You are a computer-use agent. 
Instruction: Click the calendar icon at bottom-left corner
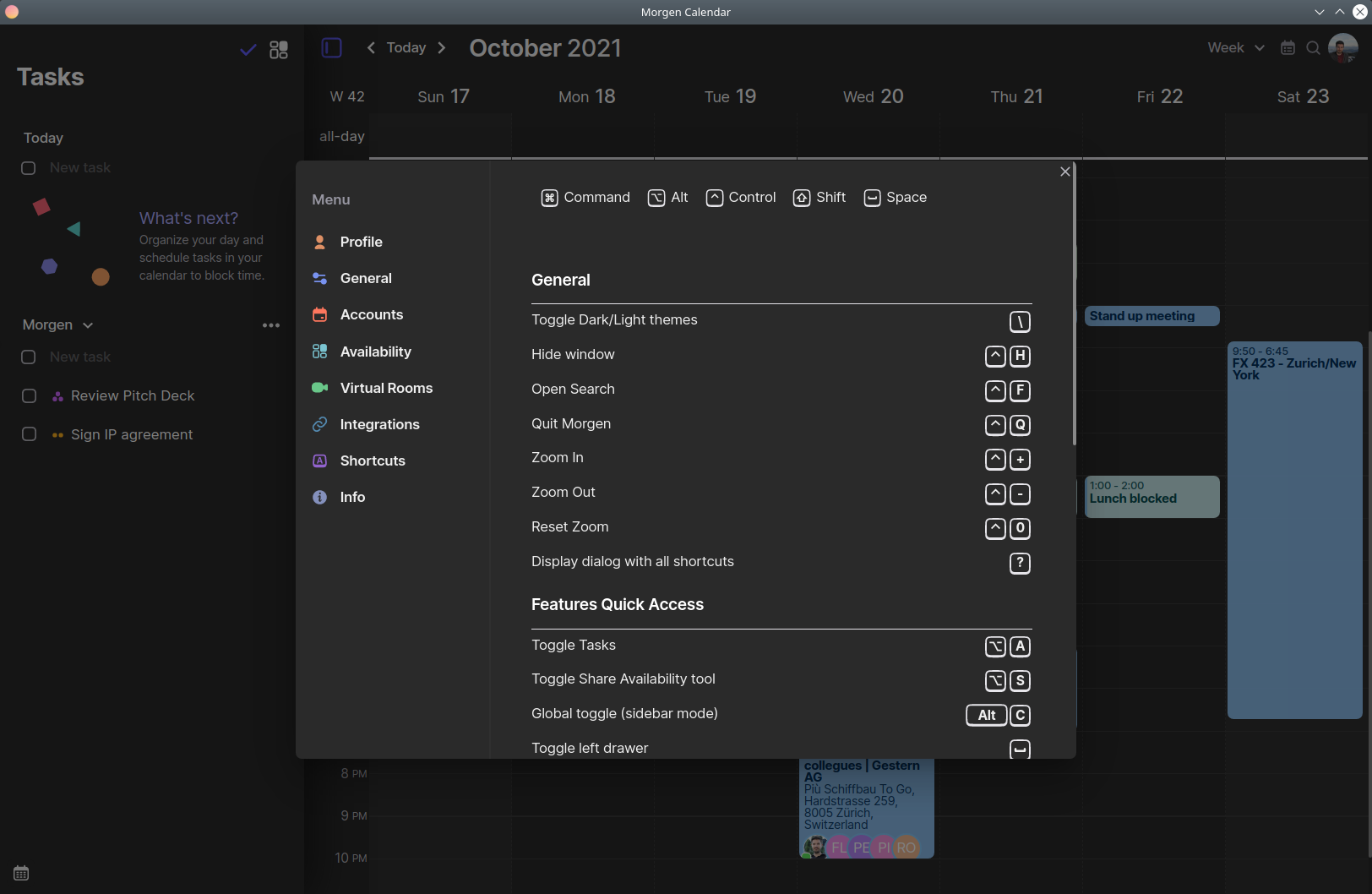[20, 873]
